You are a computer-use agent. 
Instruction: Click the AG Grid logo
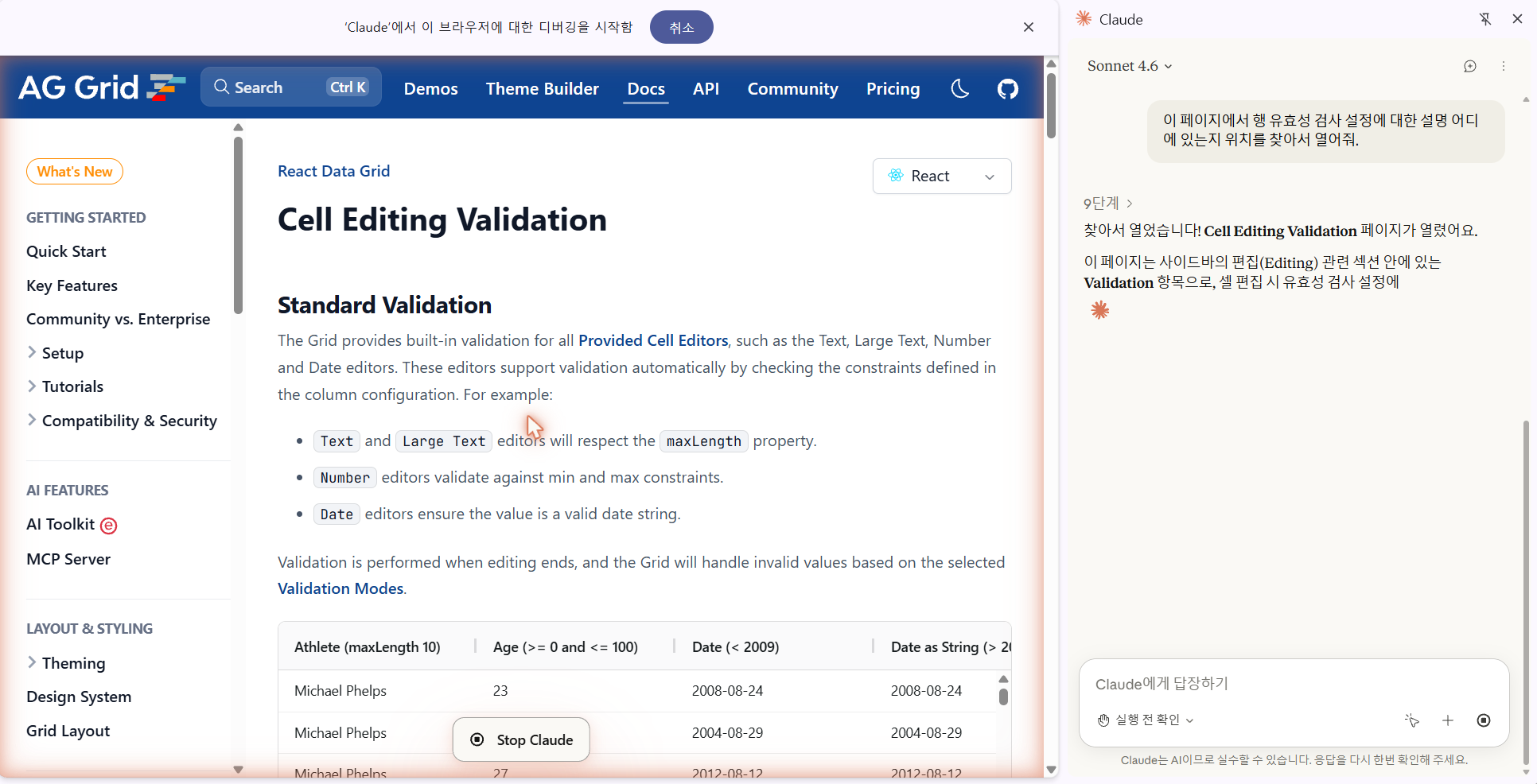(102, 87)
